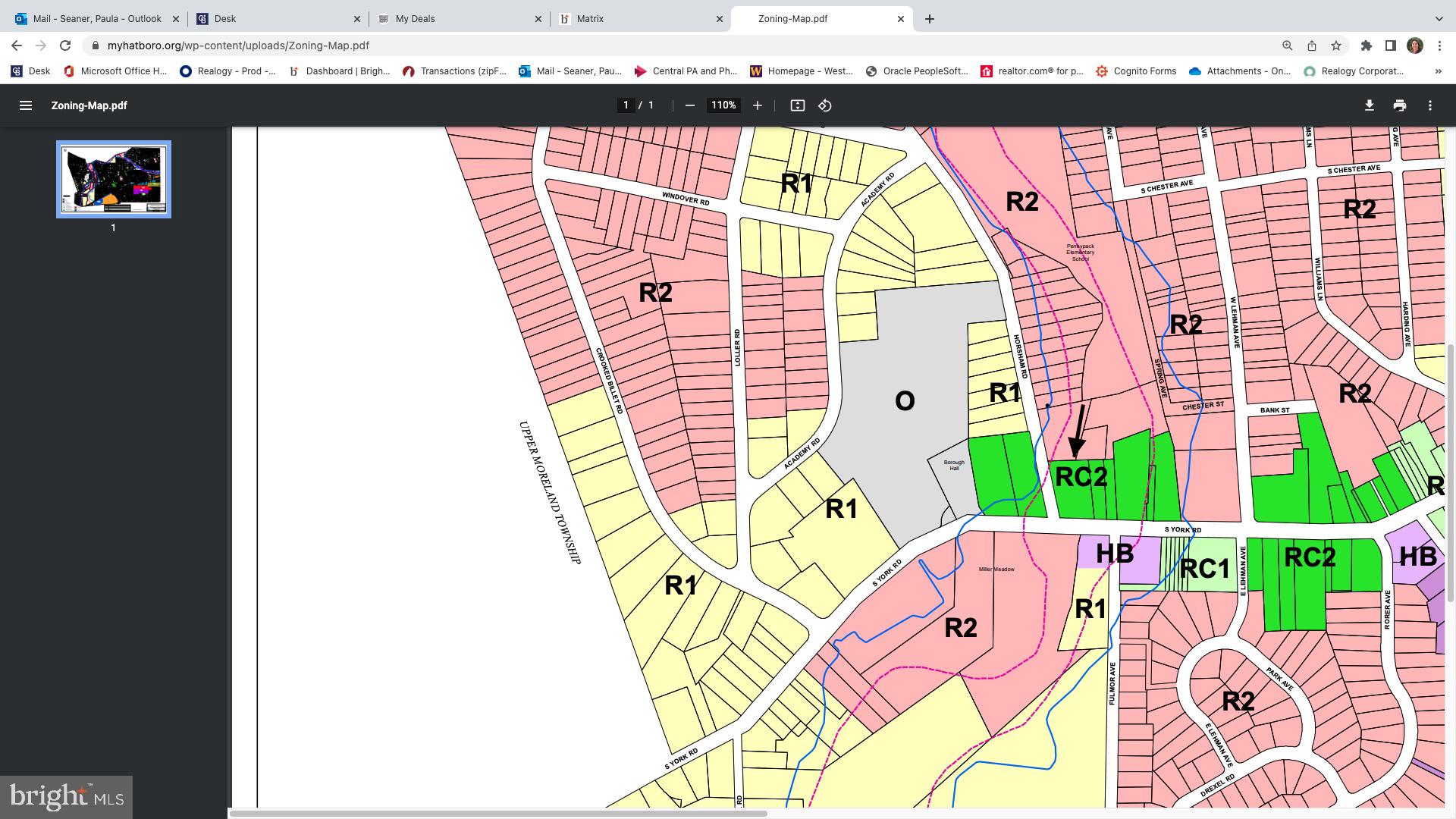Click the Fit to page icon
1456x819 pixels.
tap(797, 105)
